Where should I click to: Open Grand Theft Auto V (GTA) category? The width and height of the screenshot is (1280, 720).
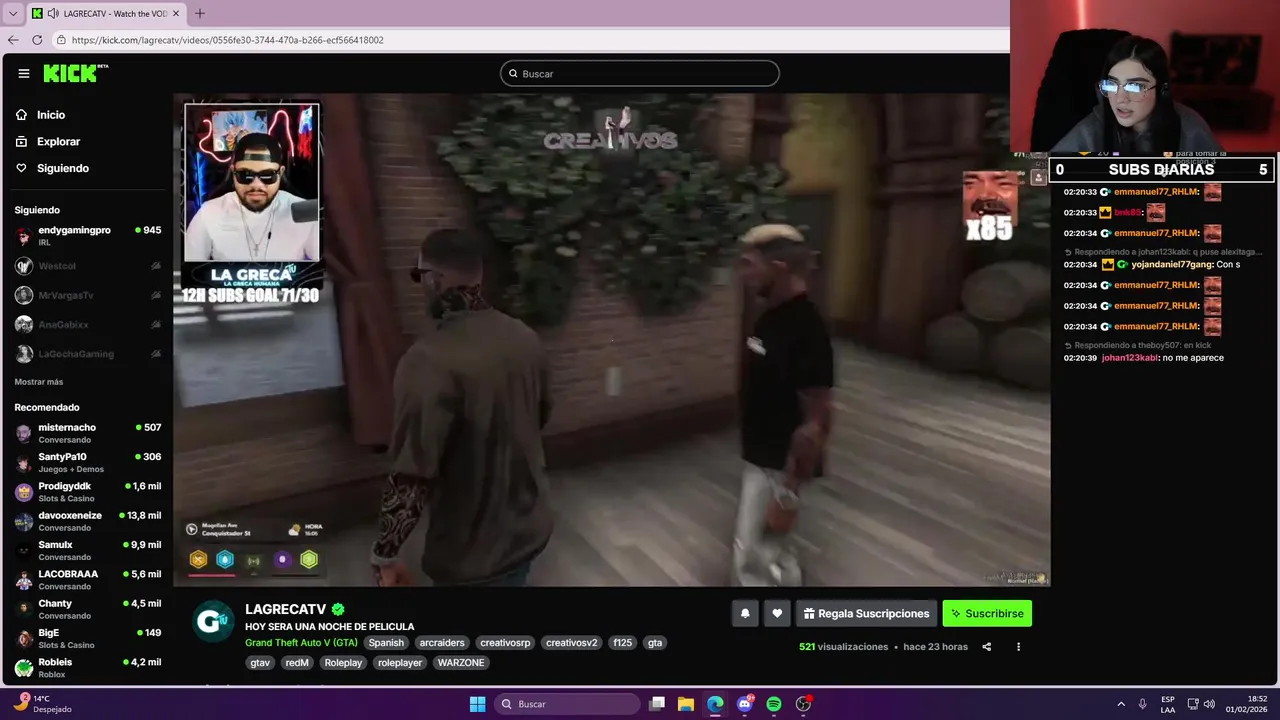[301, 643]
